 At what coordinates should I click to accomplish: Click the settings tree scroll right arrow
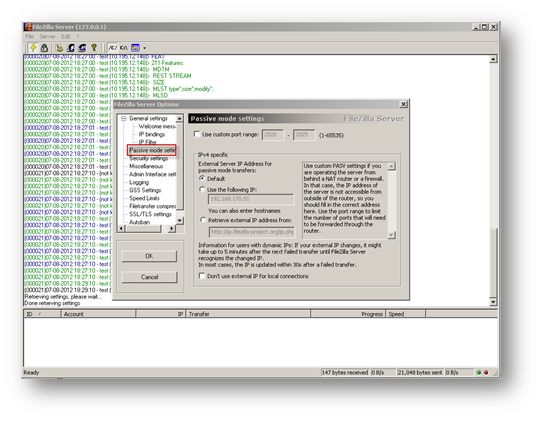click(x=172, y=229)
